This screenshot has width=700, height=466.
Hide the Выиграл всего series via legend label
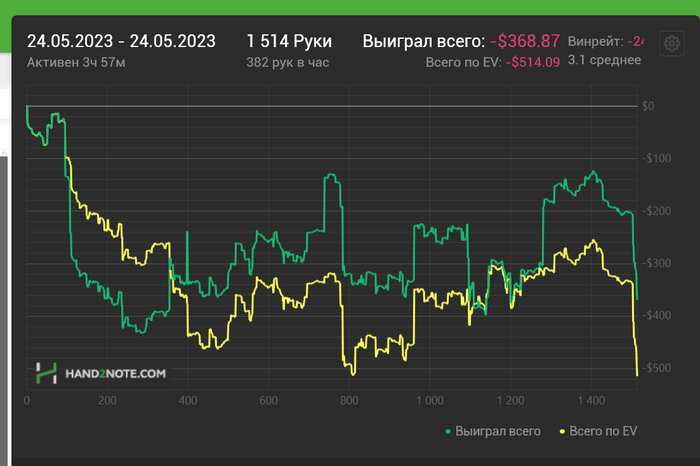tap(498, 431)
